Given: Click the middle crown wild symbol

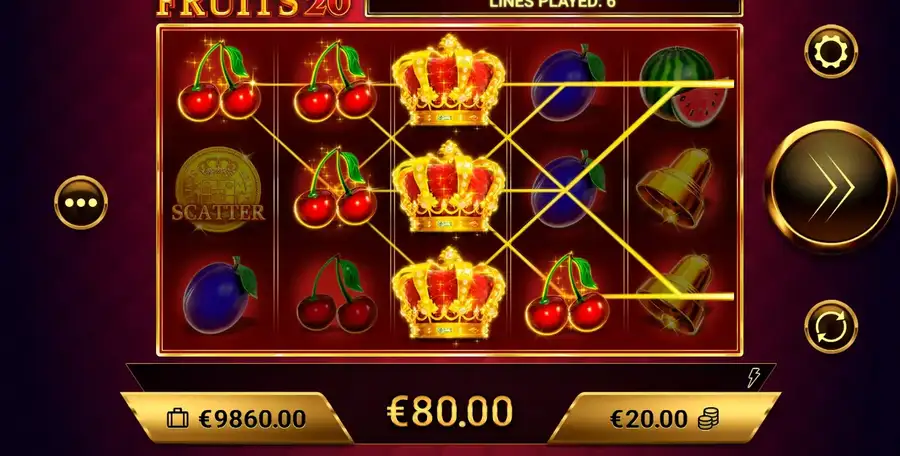Looking at the screenshot, I should coord(448,187).
